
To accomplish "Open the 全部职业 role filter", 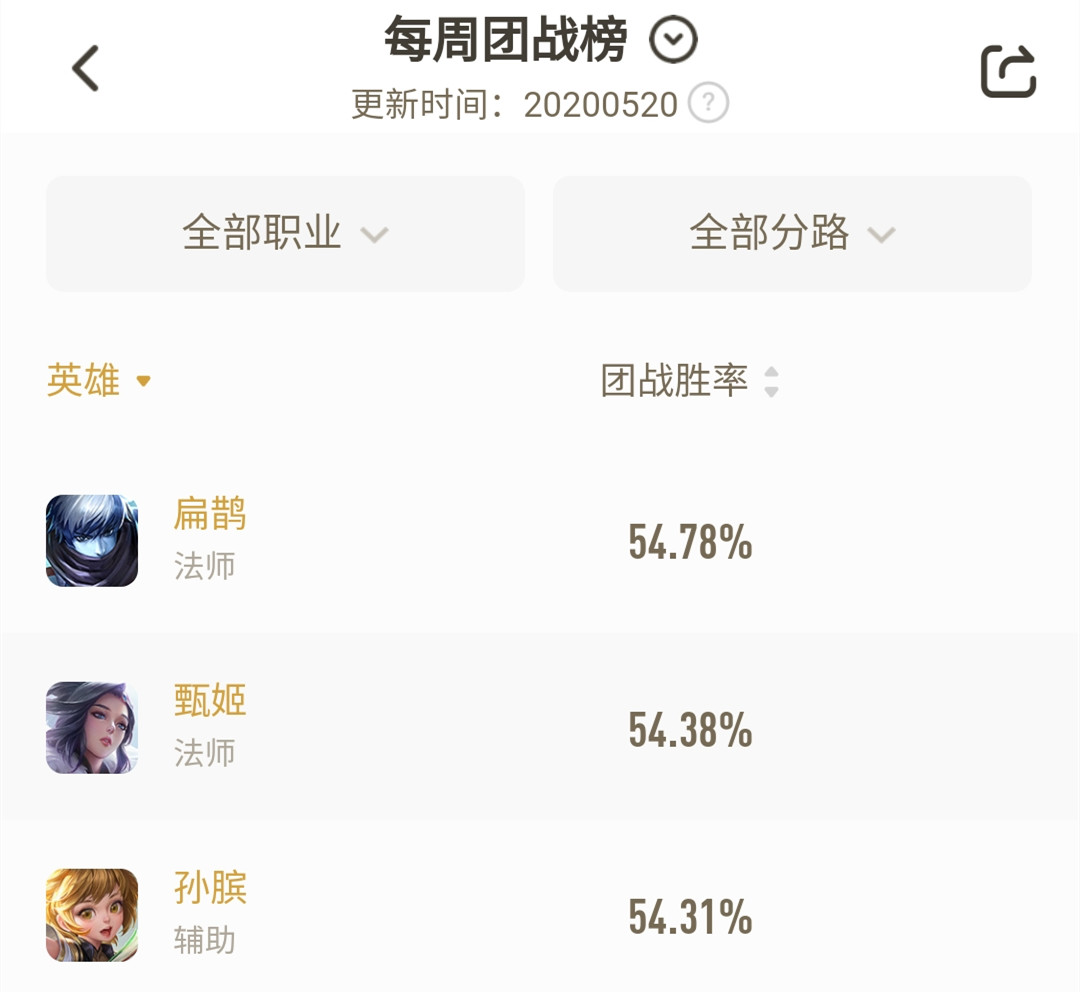I will [285, 234].
